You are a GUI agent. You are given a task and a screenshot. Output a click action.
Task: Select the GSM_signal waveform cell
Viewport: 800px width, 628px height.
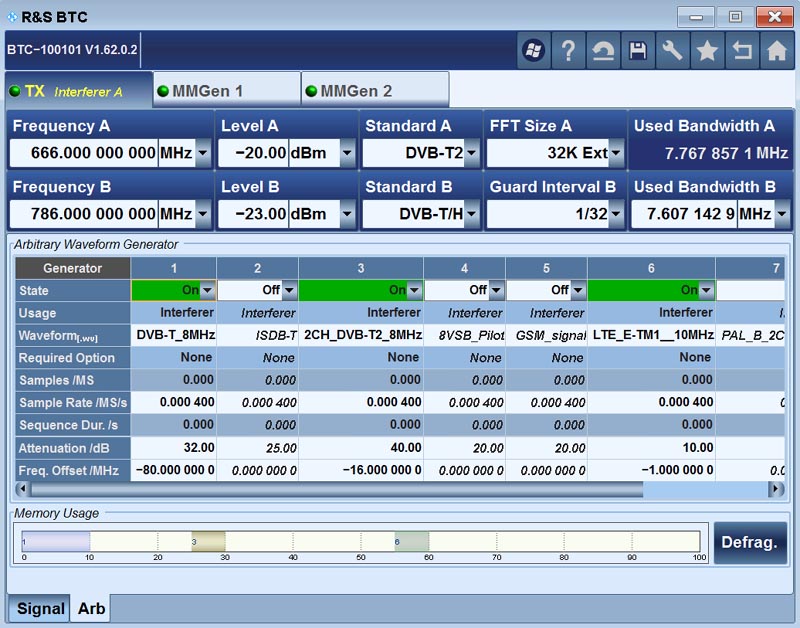[547, 335]
